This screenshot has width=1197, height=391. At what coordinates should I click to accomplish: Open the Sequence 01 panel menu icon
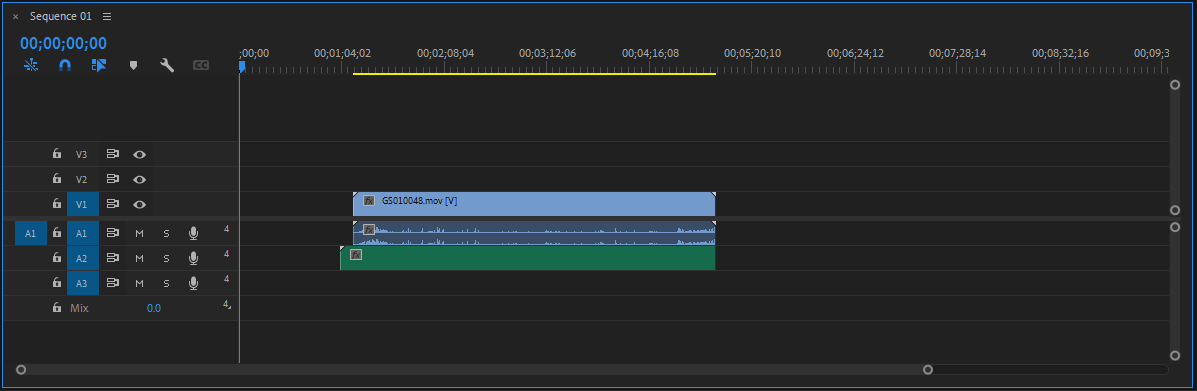[x=107, y=16]
